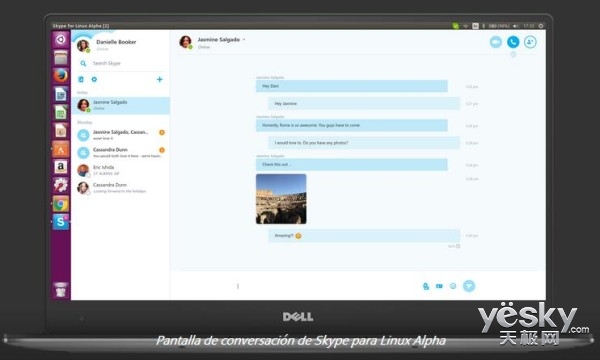
Task: Open the volume indicator in the top panel
Action: point(515,26)
